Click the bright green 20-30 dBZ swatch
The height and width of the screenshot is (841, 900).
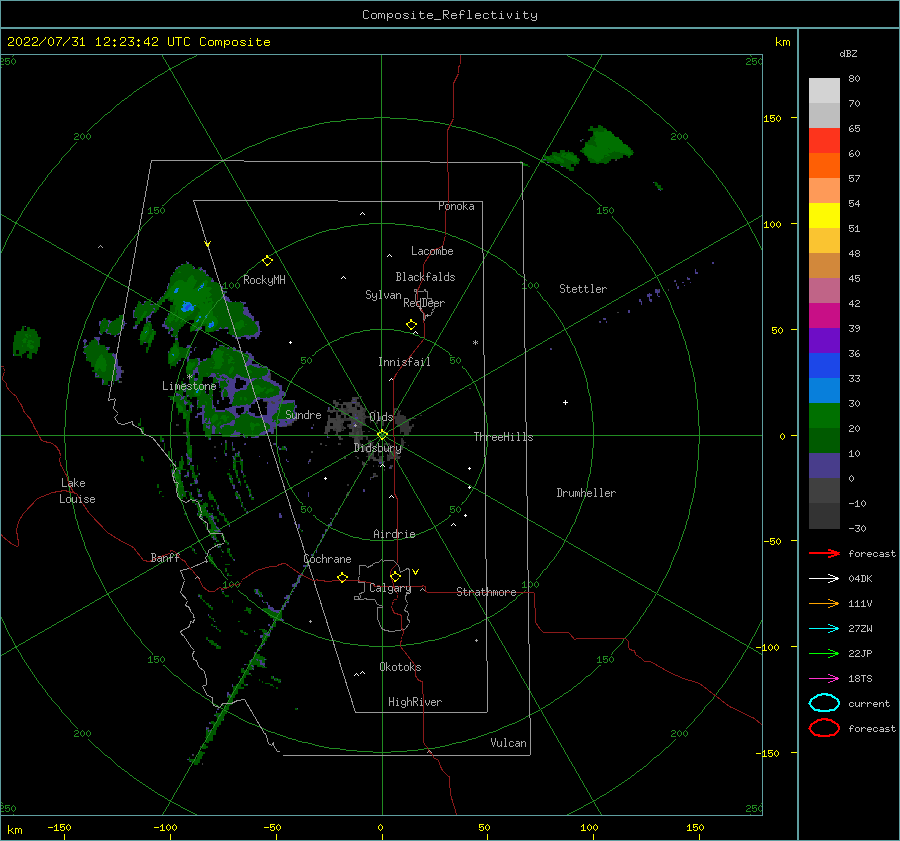point(824,416)
